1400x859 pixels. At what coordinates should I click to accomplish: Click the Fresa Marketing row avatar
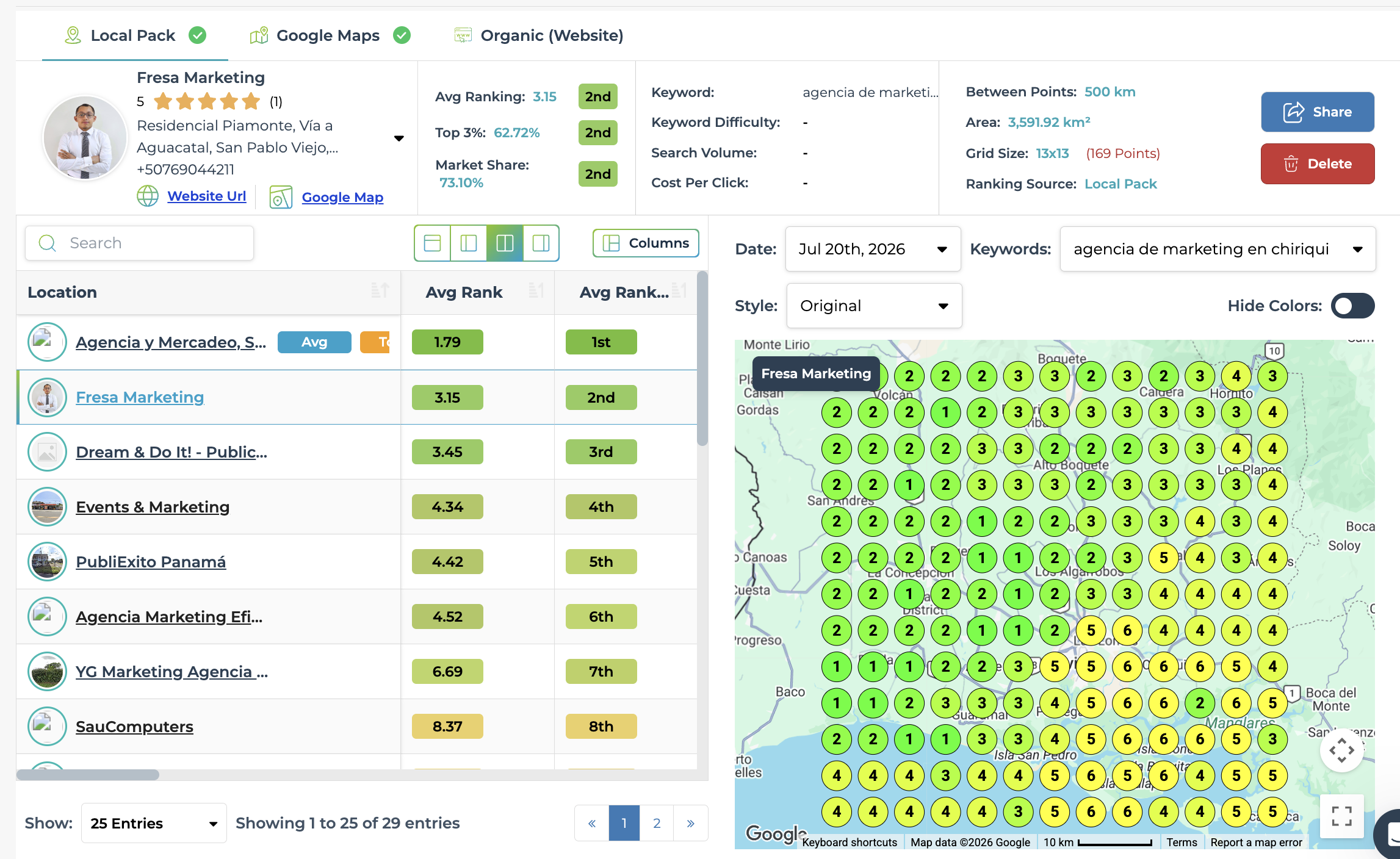pos(47,397)
